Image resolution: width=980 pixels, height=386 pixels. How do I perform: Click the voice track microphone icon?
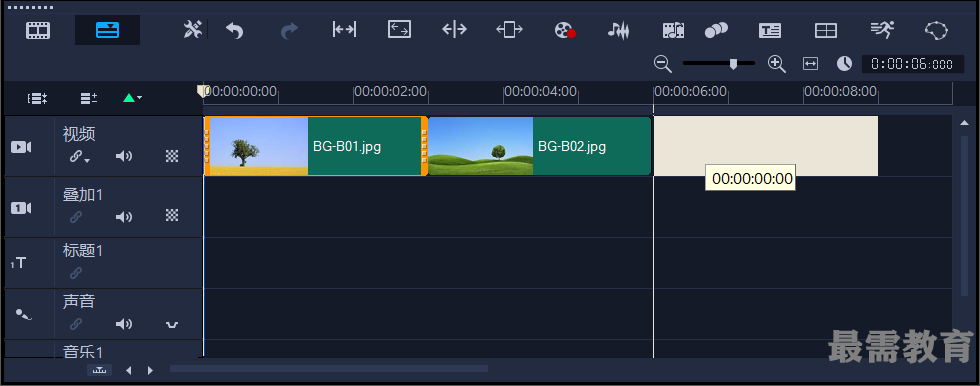[x=24, y=314]
